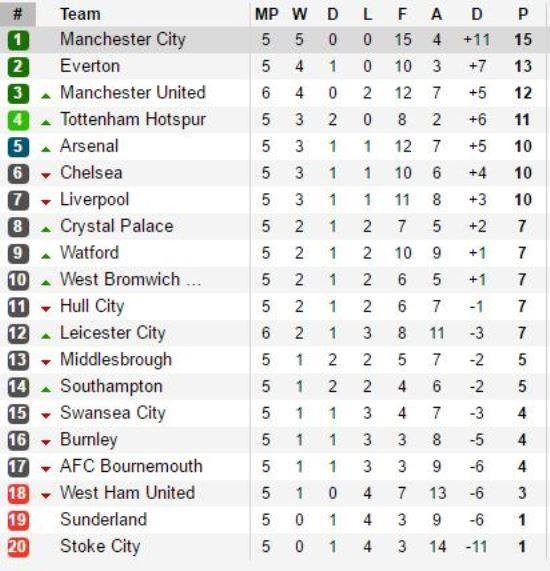This screenshot has width=550, height=571.
Task: Click green up arrow beside Southampton
Action: (x=46, y=390)
